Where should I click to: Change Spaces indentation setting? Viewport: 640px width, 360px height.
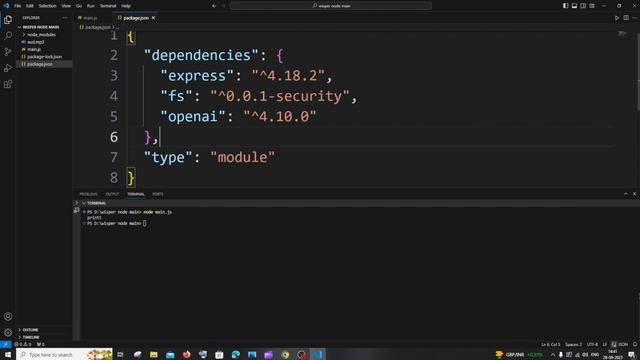(573, 344)
